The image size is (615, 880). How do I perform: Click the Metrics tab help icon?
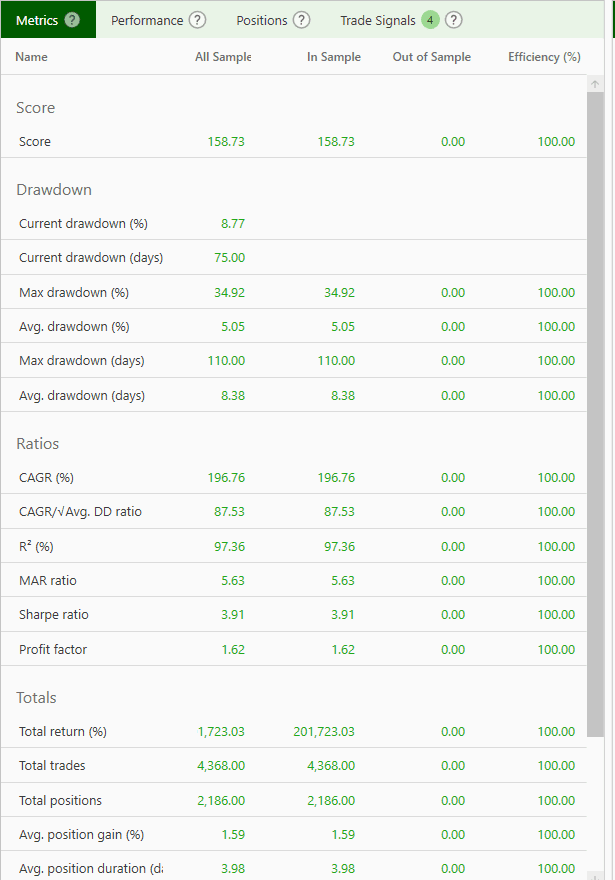click(x=75, y=19)
